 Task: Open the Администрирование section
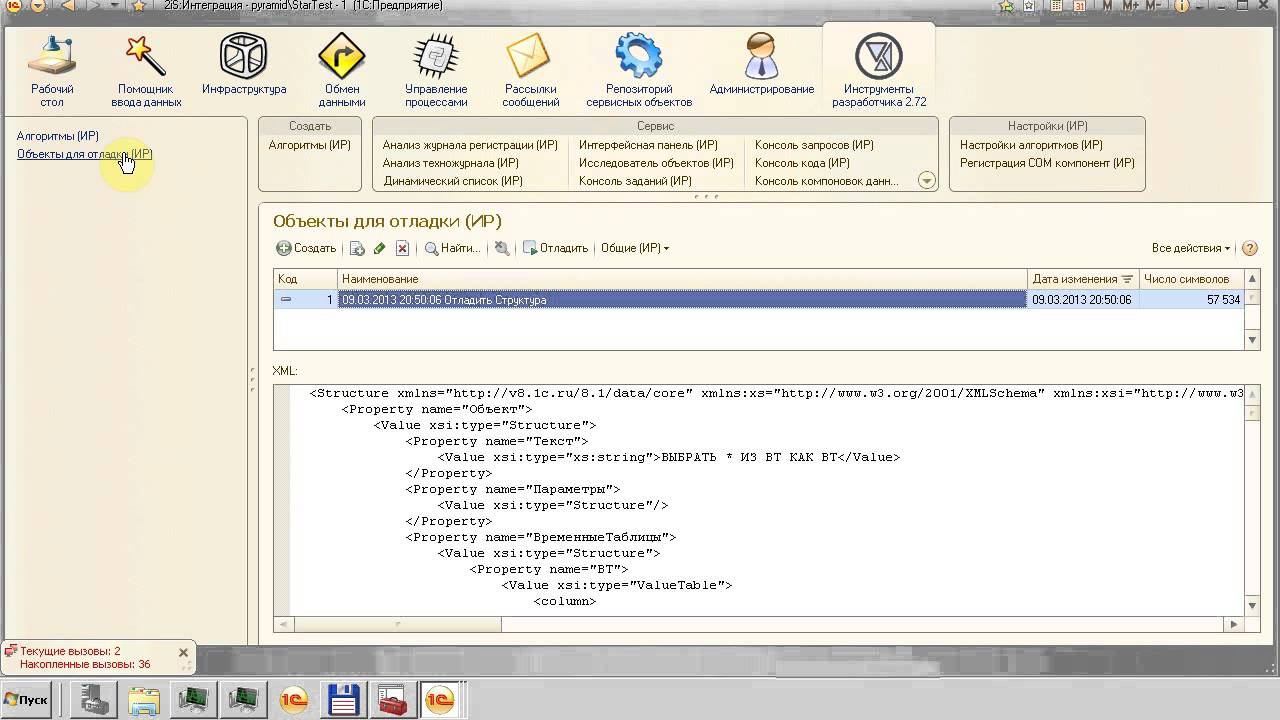(x=762, y=65)
